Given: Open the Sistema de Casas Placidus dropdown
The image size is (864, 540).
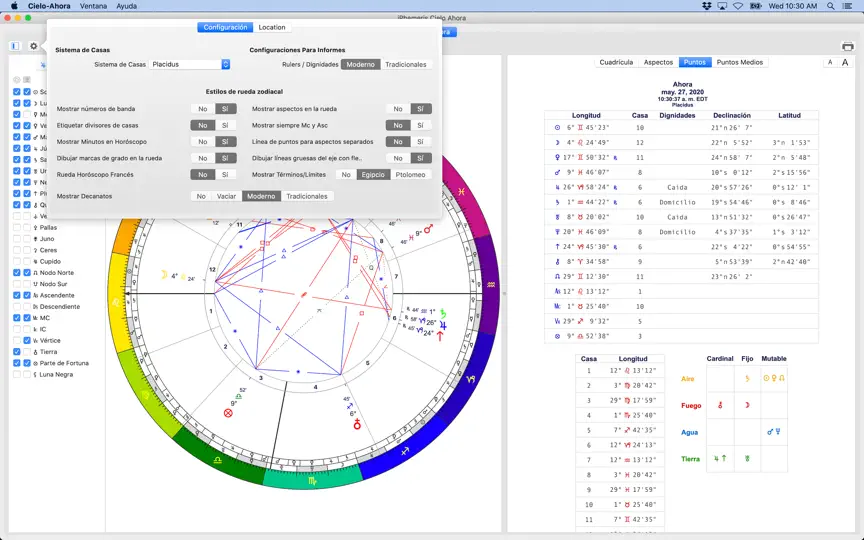Looking at the screenshot, I should pos(189,64).
